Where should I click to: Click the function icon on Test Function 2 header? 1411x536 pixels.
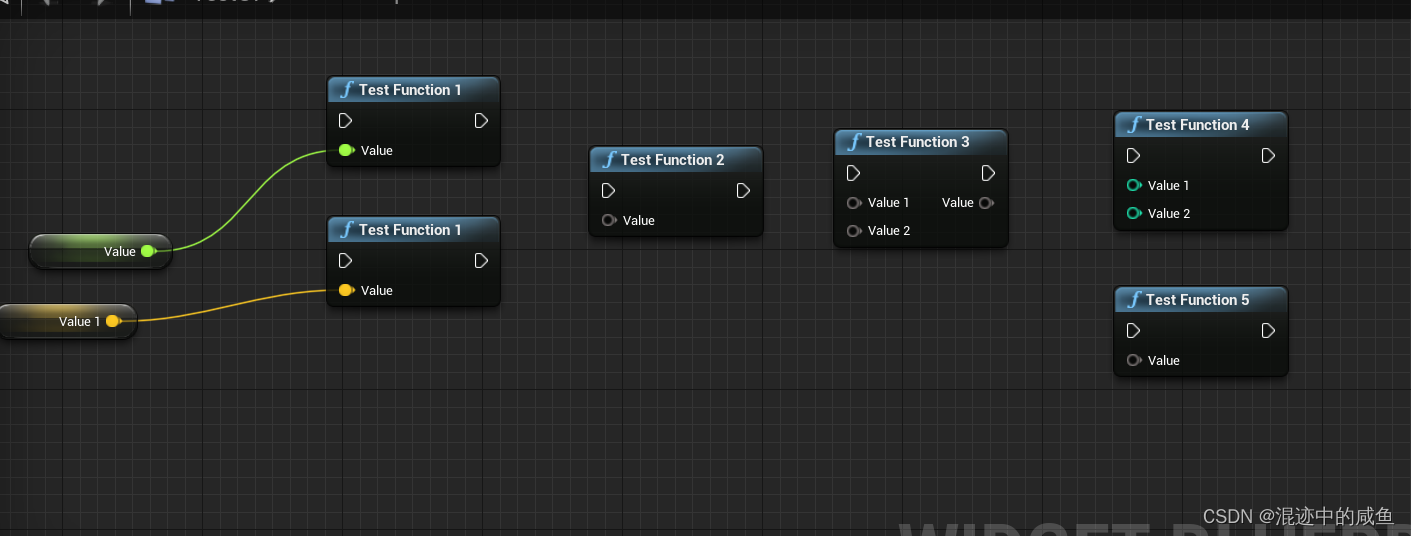(x=608, y=160)
